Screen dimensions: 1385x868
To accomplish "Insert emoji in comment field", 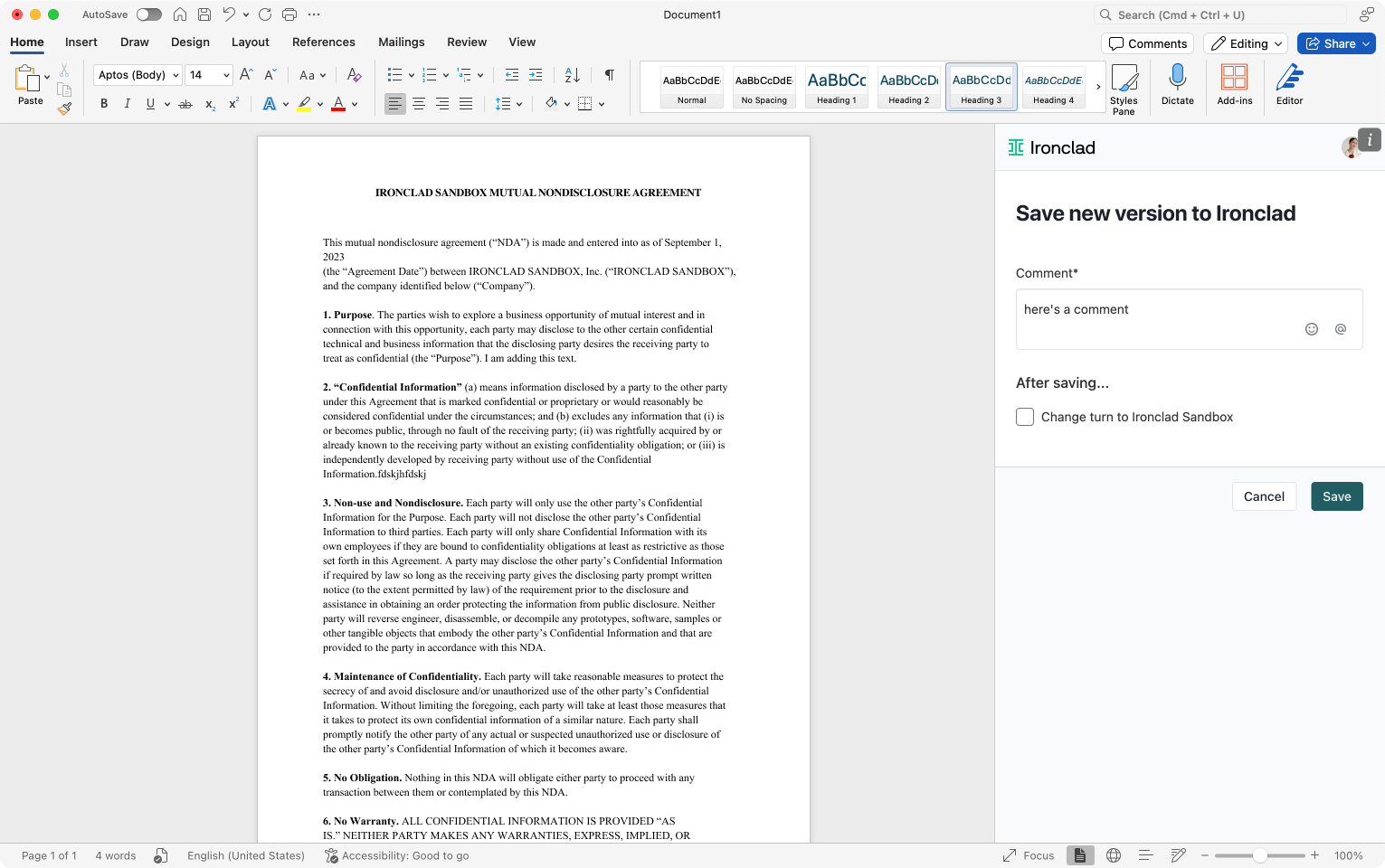I will coord(1312,329).
